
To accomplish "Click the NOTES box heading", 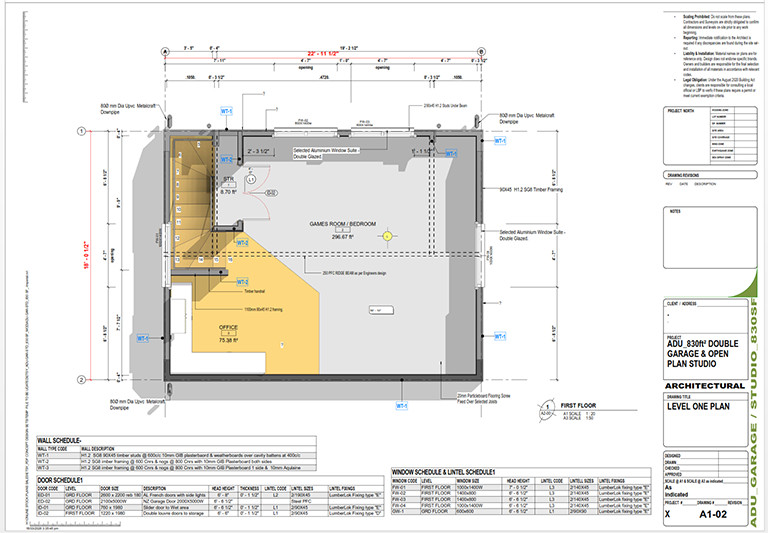I will [675, 211].
